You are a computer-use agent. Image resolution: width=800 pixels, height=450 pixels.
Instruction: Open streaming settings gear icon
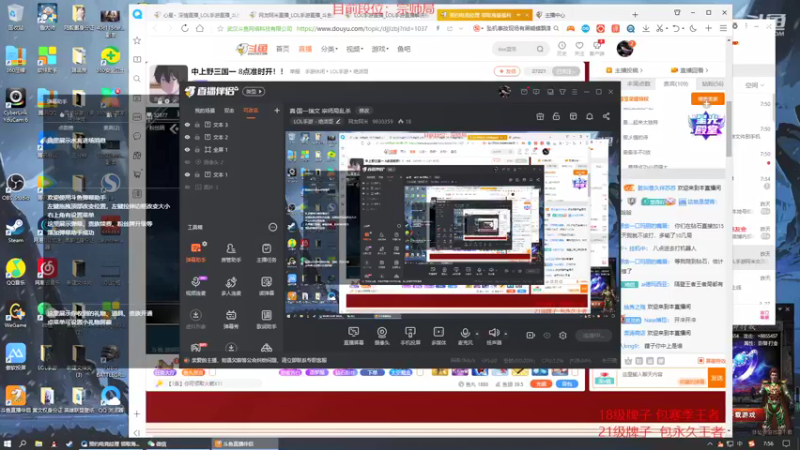click(563, 335)
